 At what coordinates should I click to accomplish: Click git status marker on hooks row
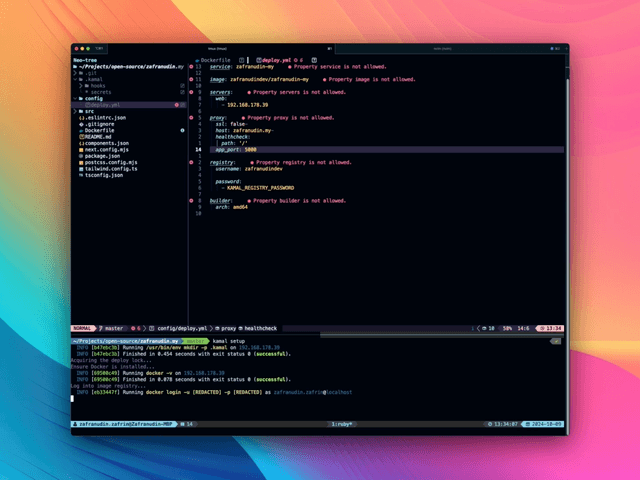182,86
